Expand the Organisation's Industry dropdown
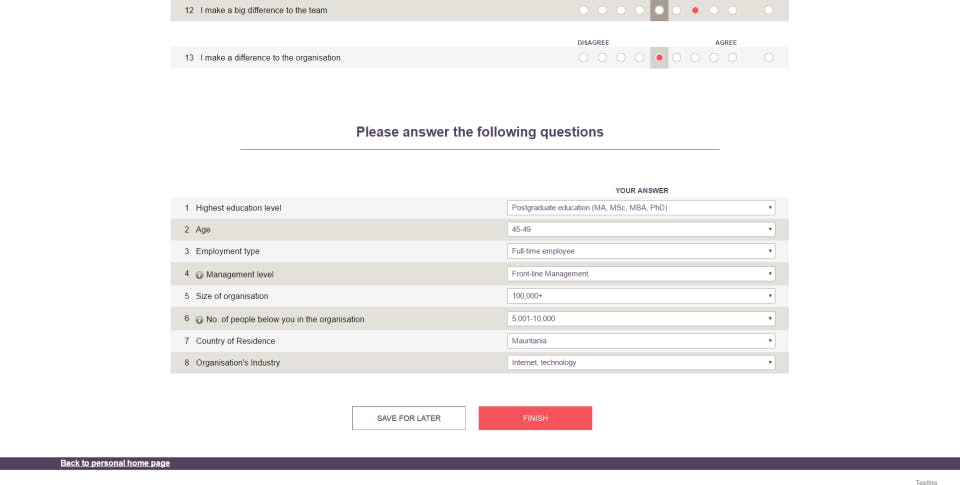 coord(641,363)
